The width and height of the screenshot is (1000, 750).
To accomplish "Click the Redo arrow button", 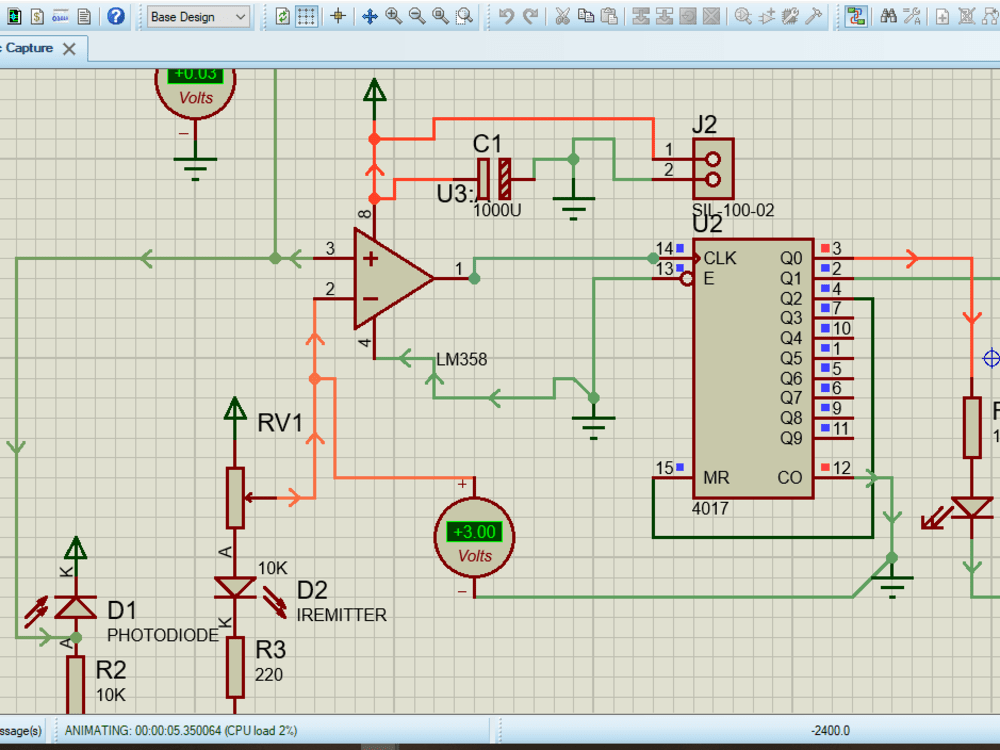I will [530, 17].
